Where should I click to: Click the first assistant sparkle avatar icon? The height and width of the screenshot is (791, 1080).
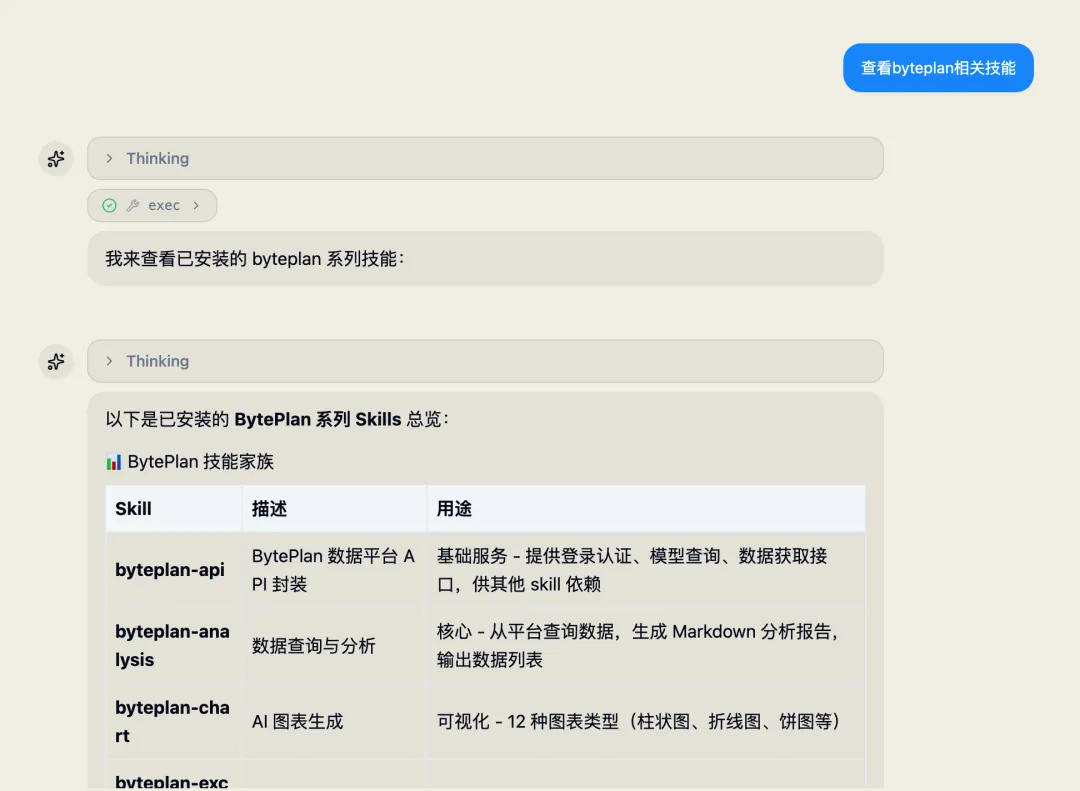56,159
